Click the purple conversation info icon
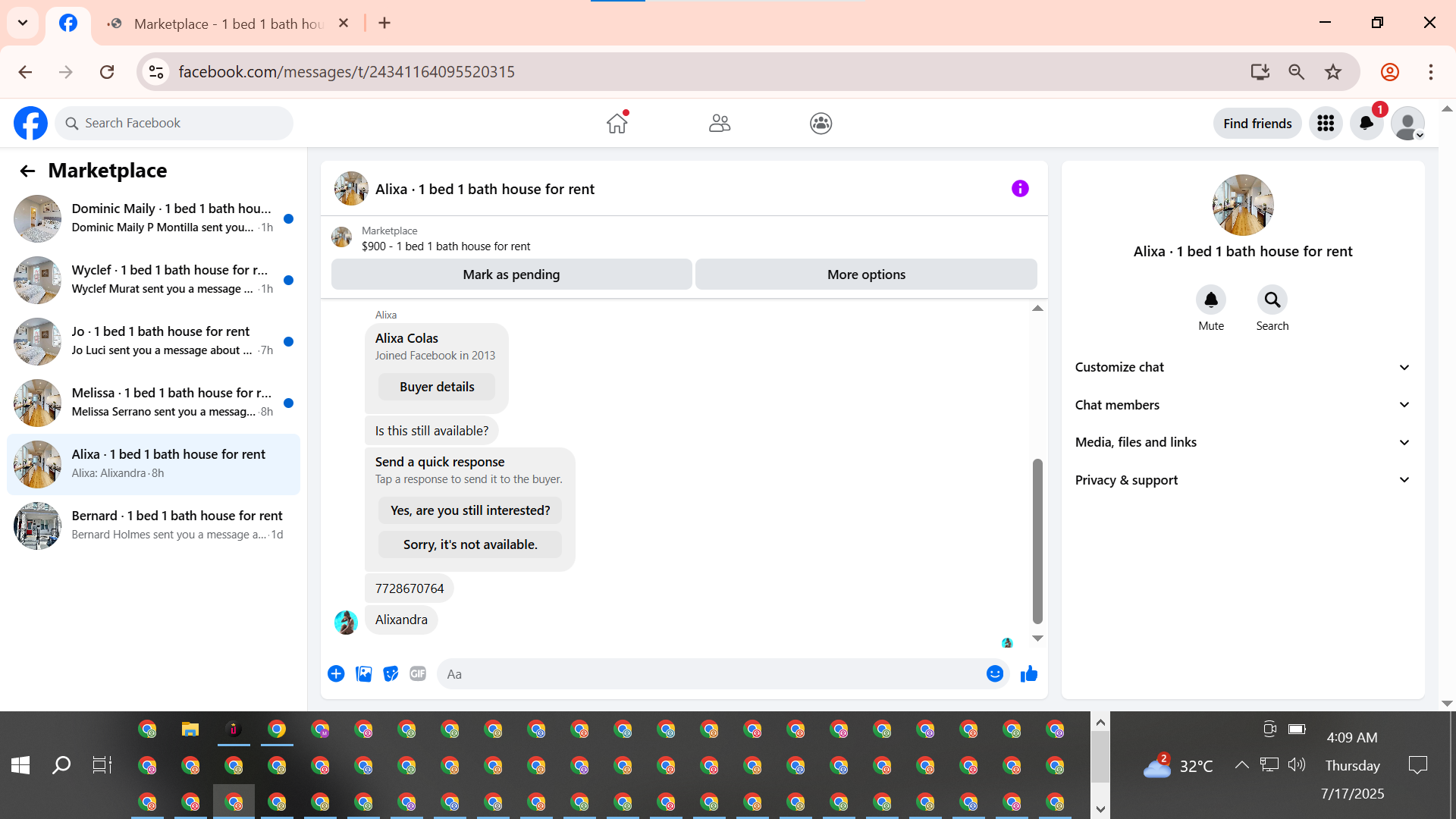 click(x=1020, y=189)
